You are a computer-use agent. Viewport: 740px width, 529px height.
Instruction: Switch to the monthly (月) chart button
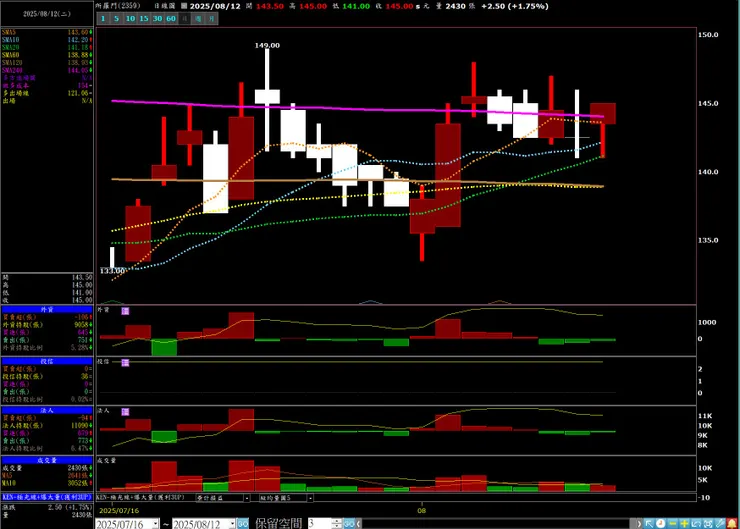212,18
